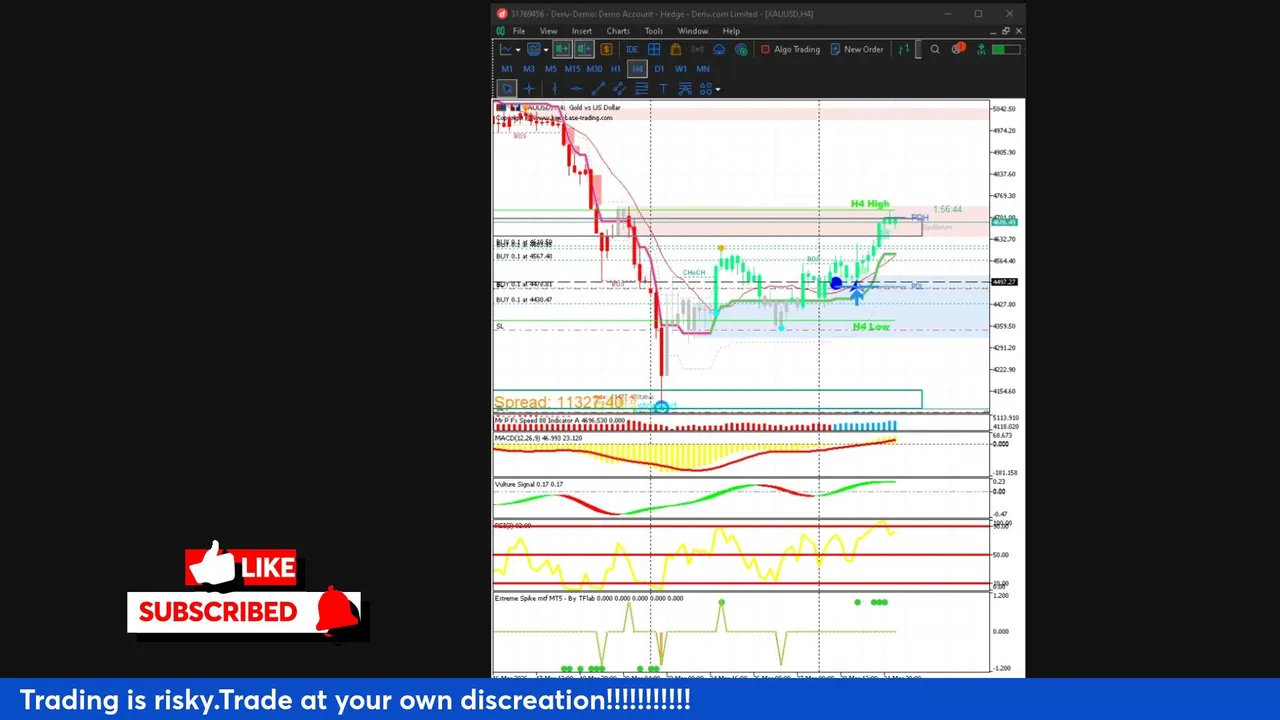Select M5 timeframe

551,69
